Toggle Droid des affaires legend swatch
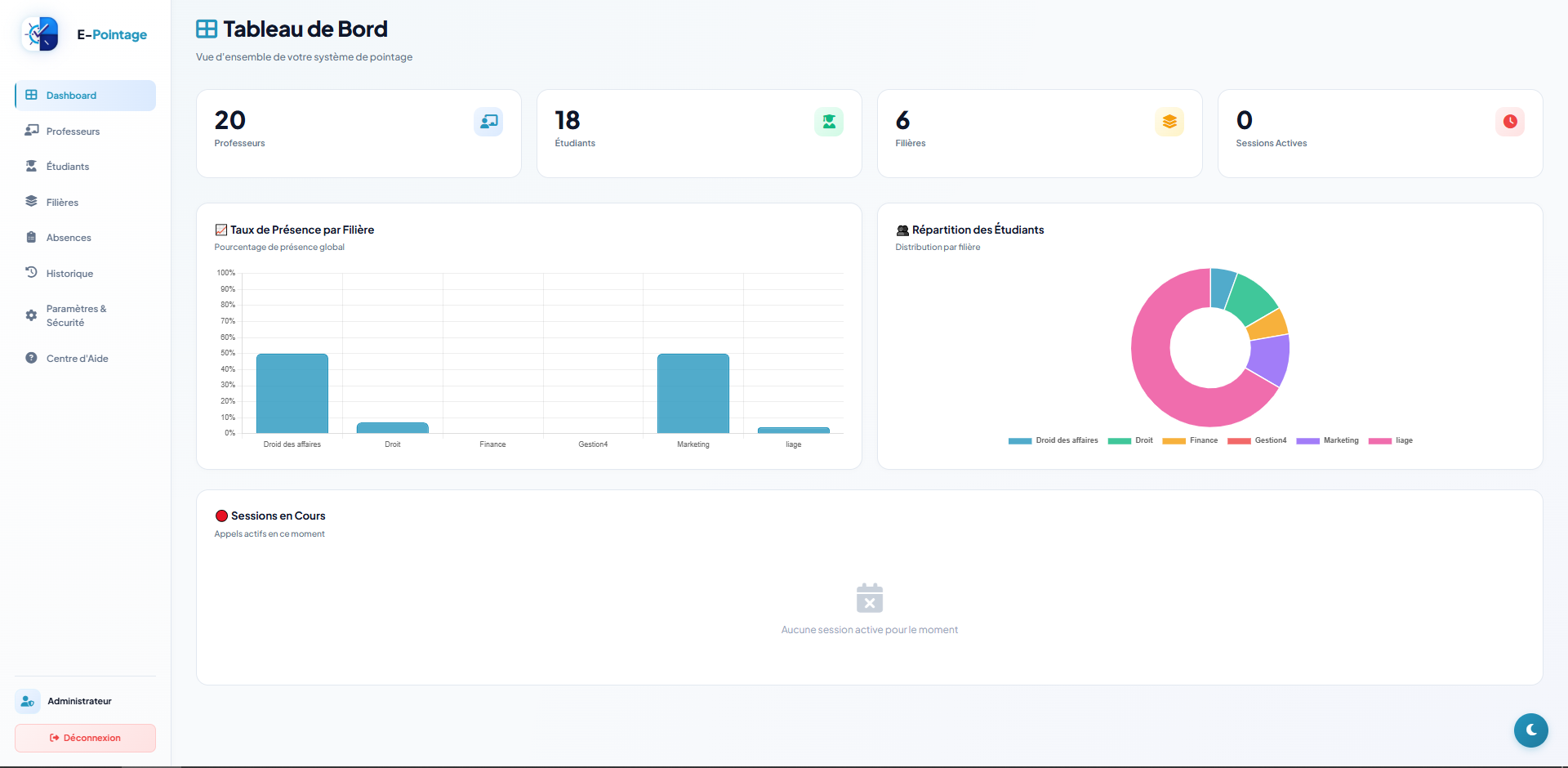This screenshot has width=1568, height=768. click(x=1020, y=441)
